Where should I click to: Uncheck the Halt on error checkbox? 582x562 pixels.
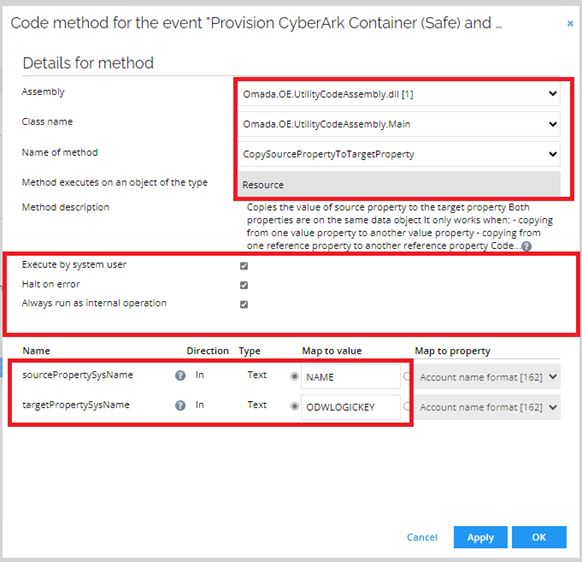pyautogui.click(x=244, y=285)
